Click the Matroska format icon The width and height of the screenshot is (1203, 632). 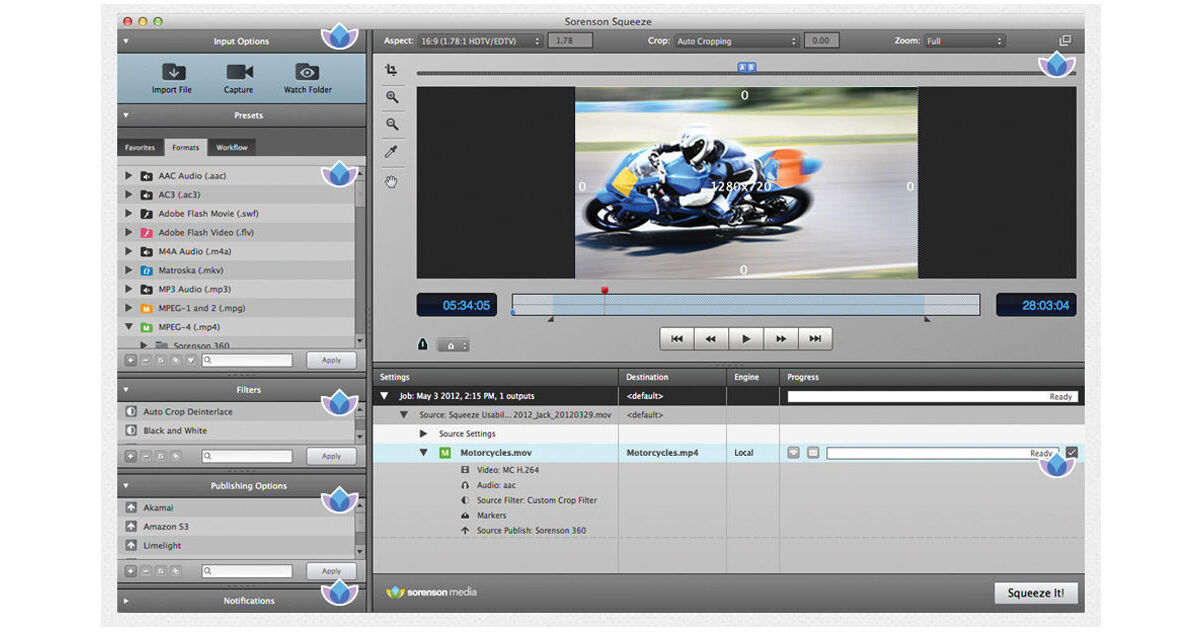[x=146, y=270]
